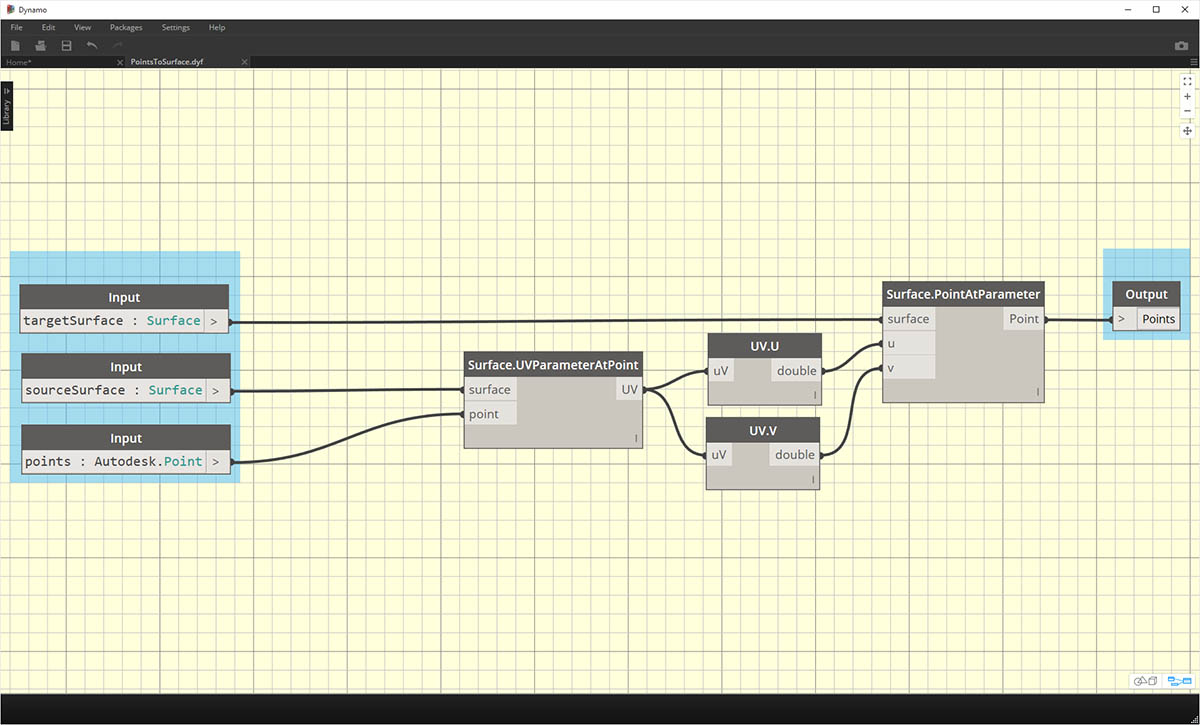This screenshot has height=725, width=1200.
Task: Click the Open file toolbar icon
Action: click(x=41, y=46)
